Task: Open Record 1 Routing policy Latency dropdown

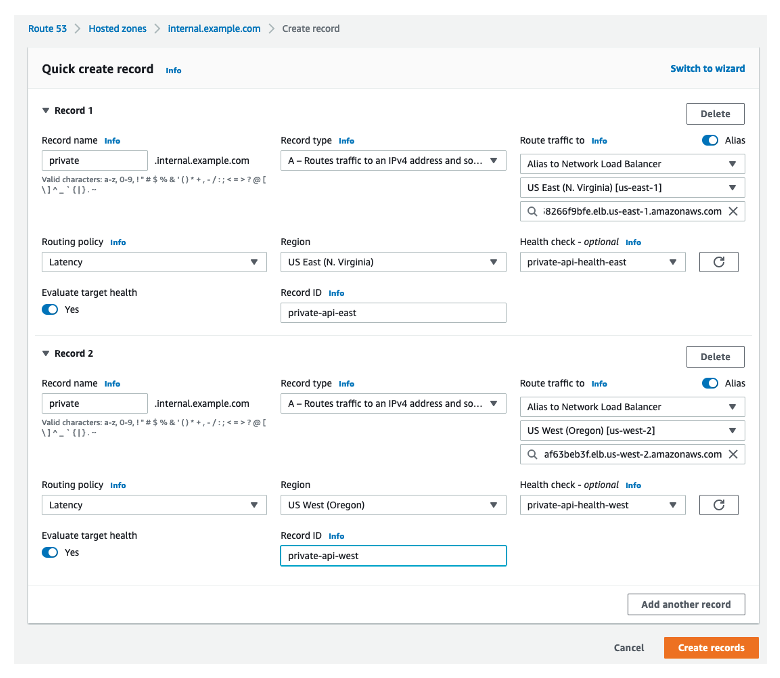Action: 154,262
